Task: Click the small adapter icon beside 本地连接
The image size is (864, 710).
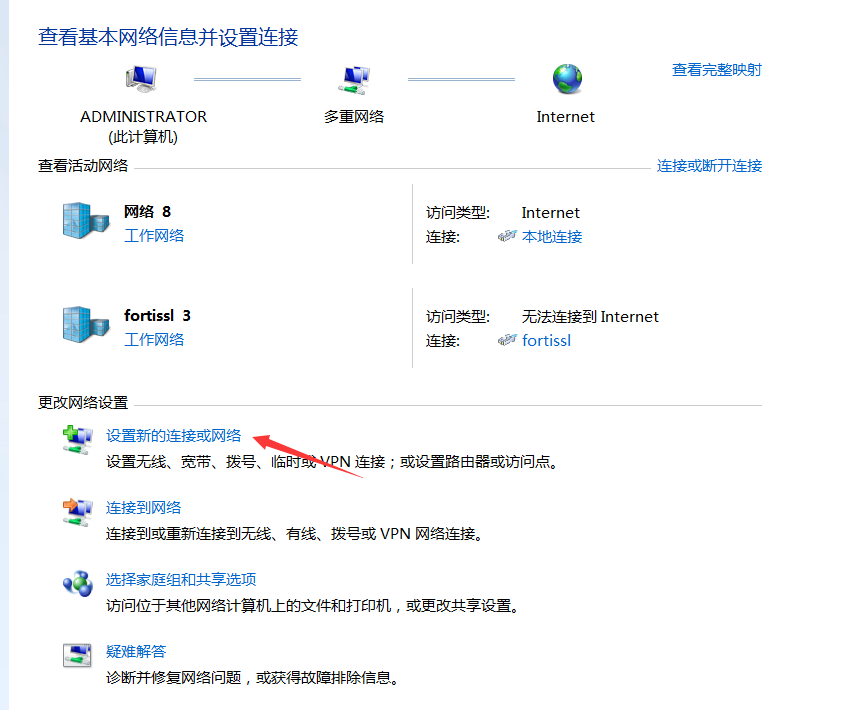Action: coord(507,237)
